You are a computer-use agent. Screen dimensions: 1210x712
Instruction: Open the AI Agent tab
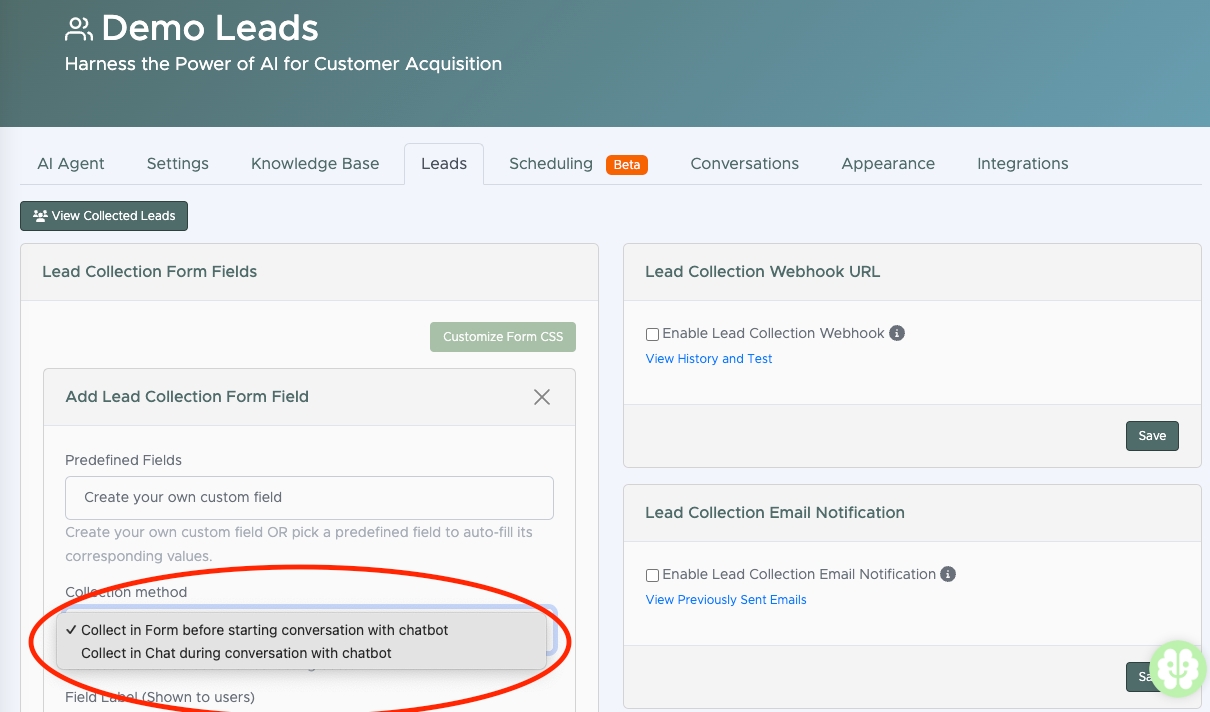(71, 164)
